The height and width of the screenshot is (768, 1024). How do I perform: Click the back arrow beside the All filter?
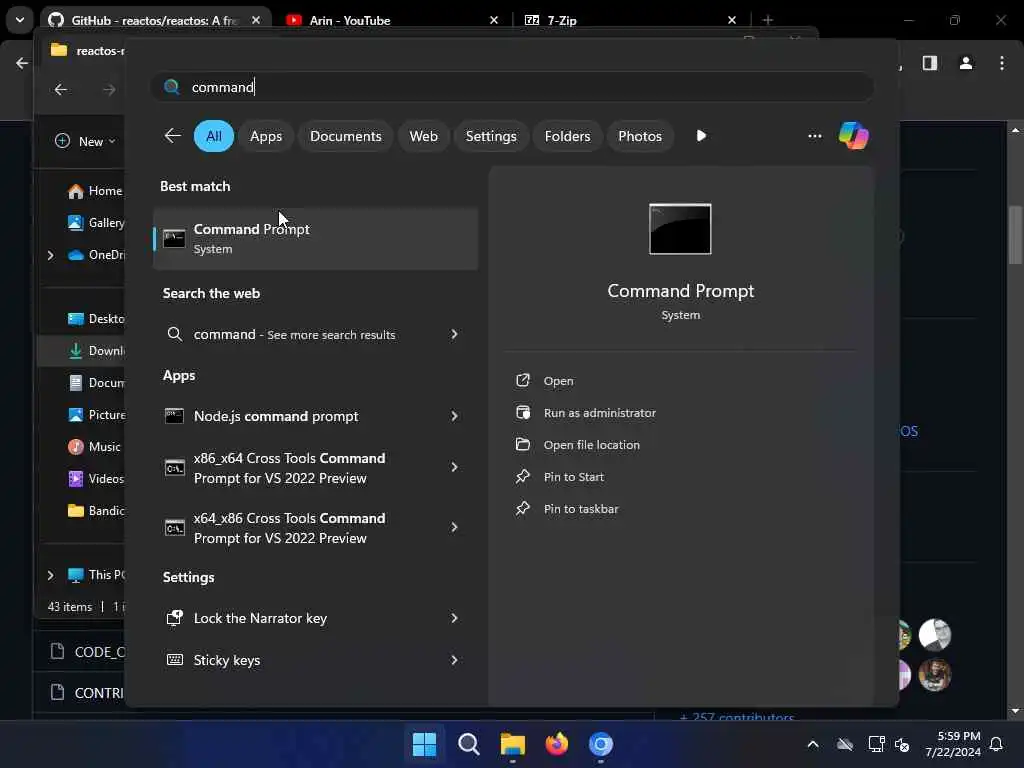click(172, 136)
